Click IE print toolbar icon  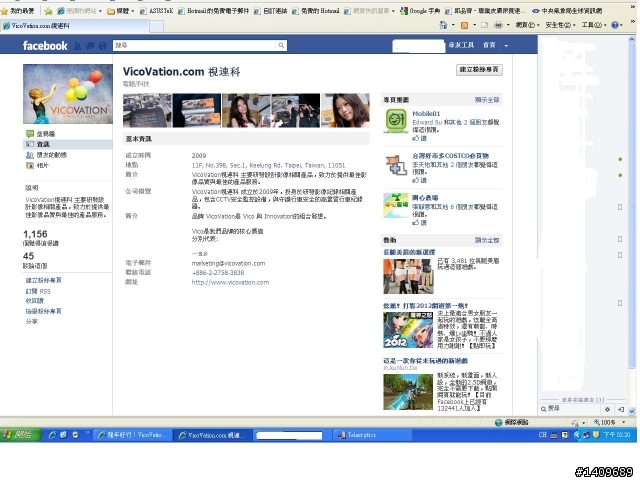click(x=498, y=25)
